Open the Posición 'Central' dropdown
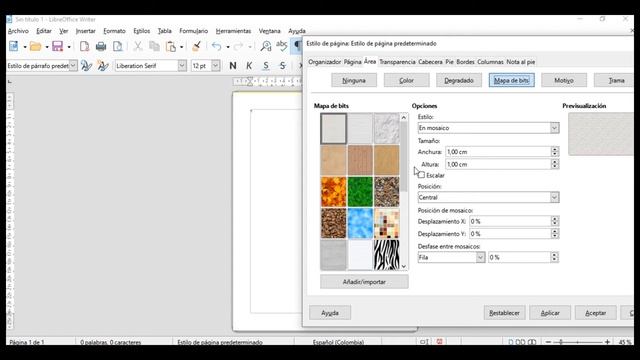Viewport: 640px width, 360px height. tap(554, 198)
